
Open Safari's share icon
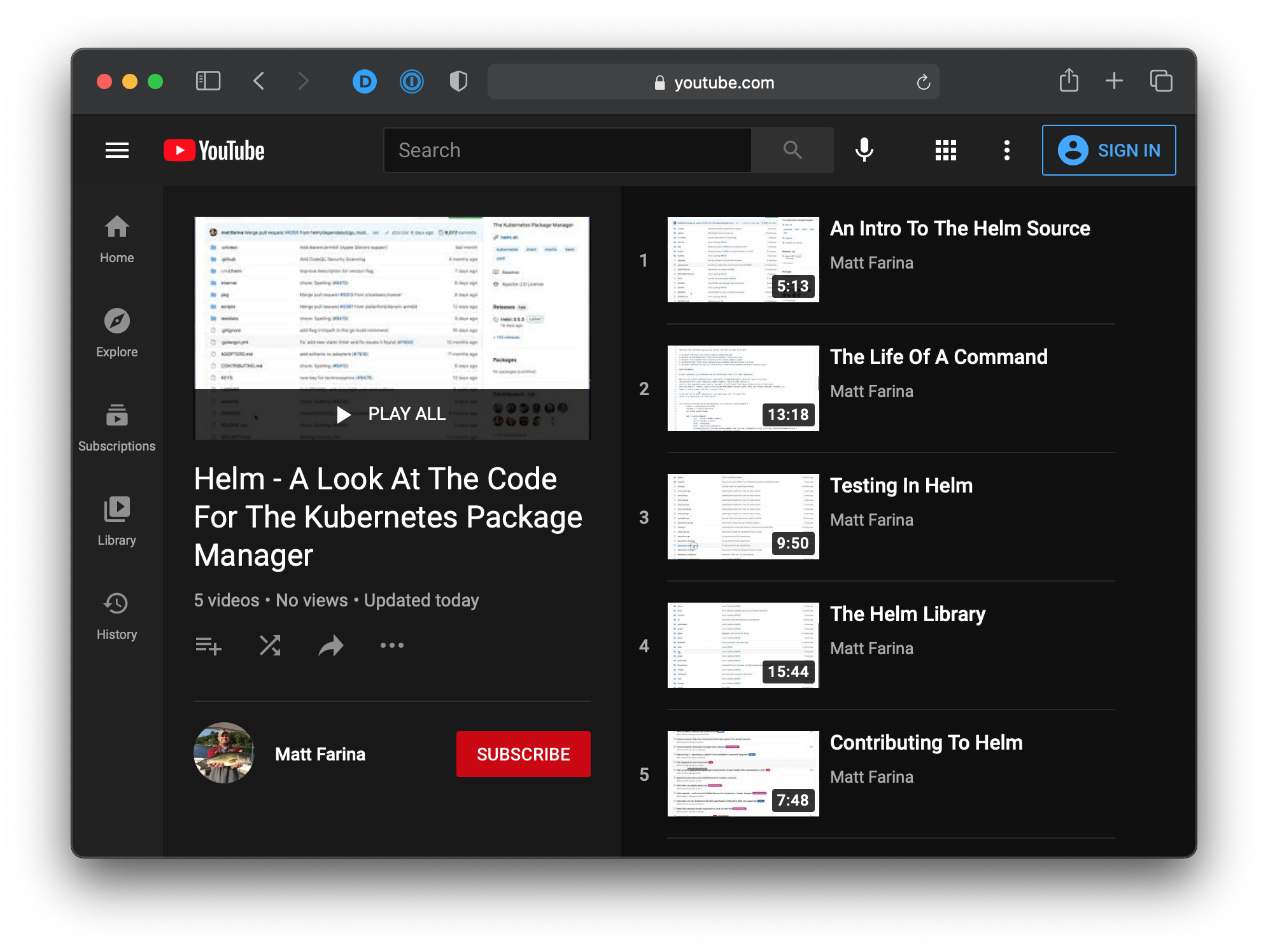[1069, 81]
